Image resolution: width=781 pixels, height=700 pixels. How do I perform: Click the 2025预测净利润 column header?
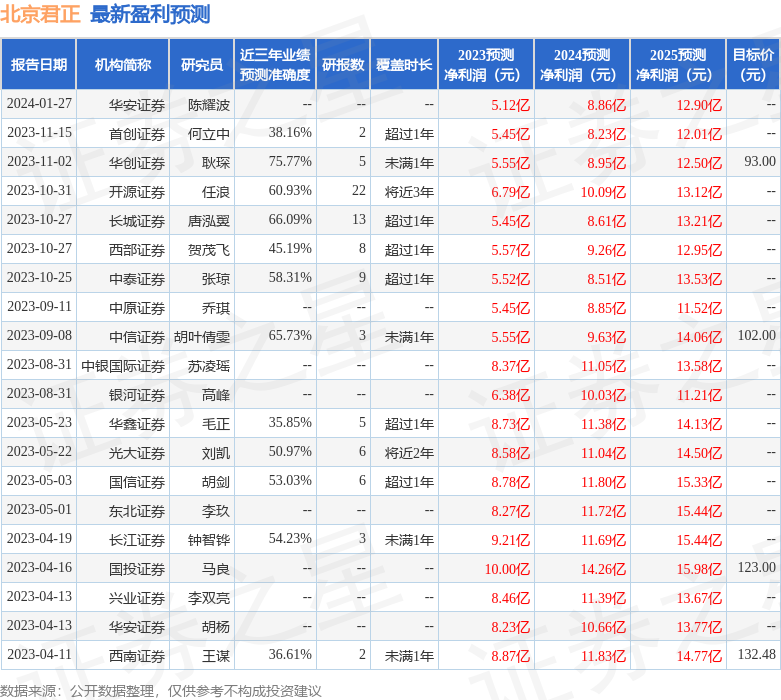pos(678,65)
